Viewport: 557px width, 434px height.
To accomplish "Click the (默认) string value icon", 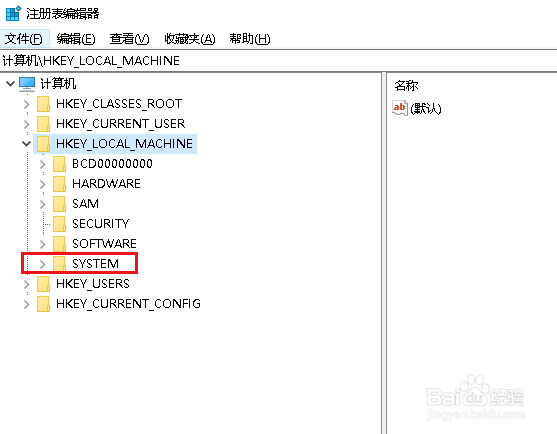I will tap(400, 108).
